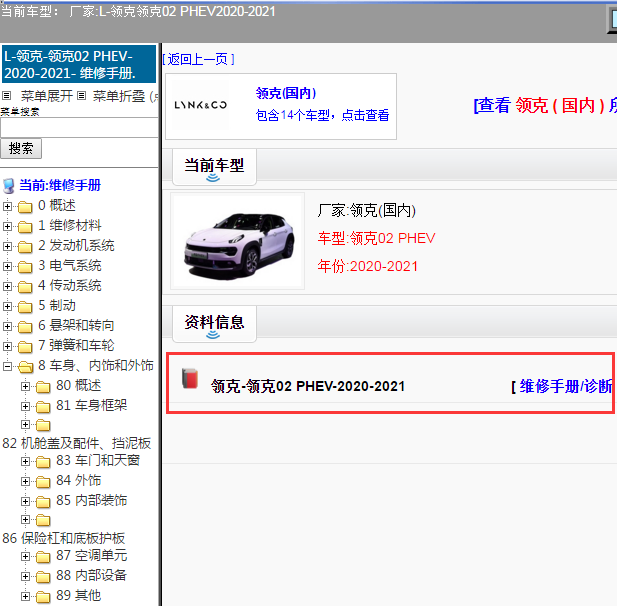Select the 82 机舱盖及配件、挡泥板 tree item
617x606 pixels.
point(77,443)
